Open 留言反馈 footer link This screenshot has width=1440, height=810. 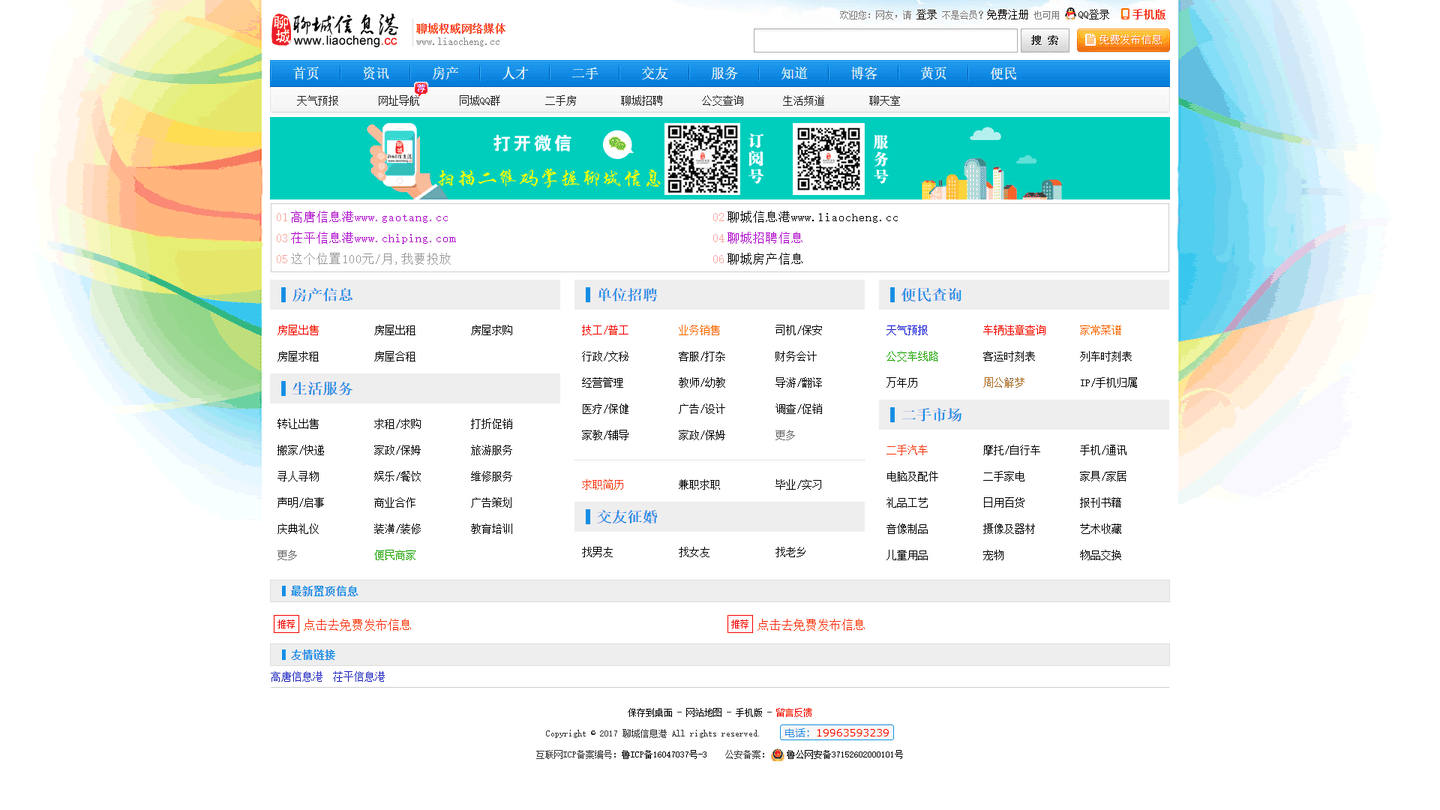pos(793,713)
